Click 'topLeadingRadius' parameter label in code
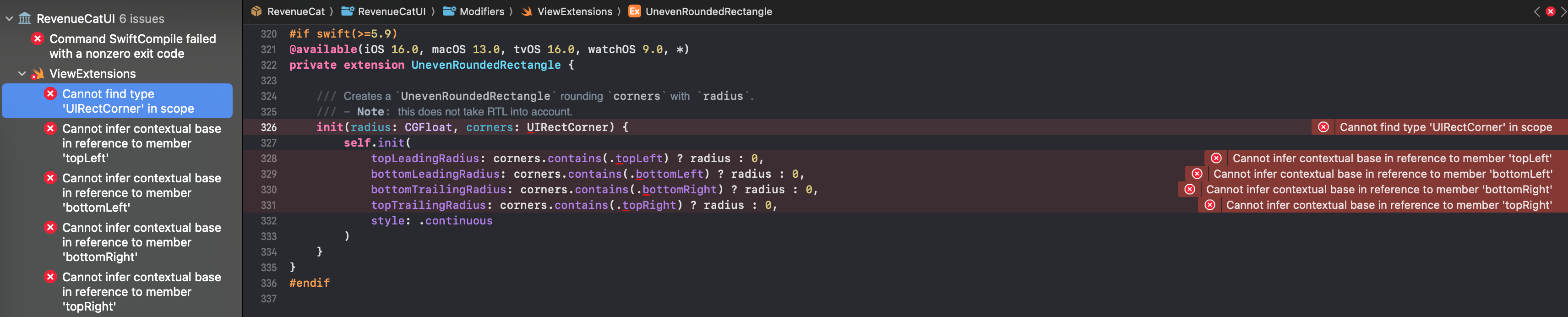Viewport: 1568px width, 317px height. pos(425,158)
